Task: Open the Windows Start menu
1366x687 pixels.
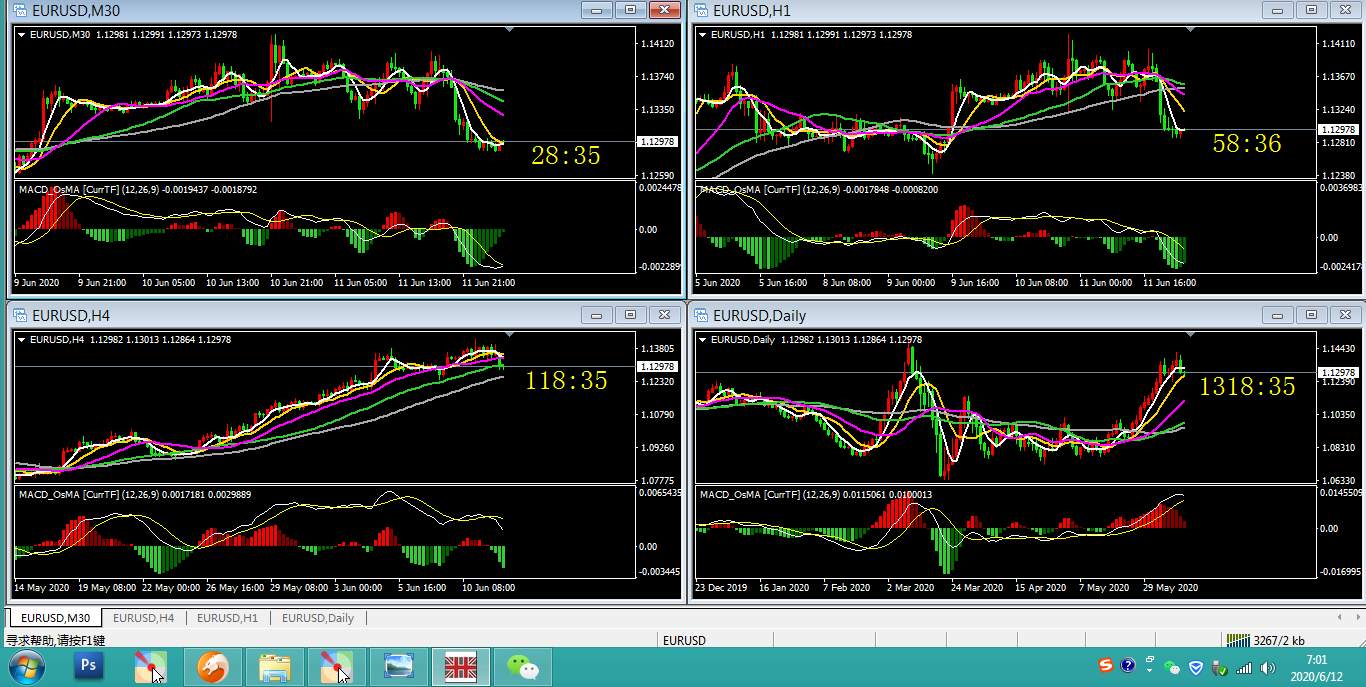Action: pyautogui.click(x=26, y=666)
